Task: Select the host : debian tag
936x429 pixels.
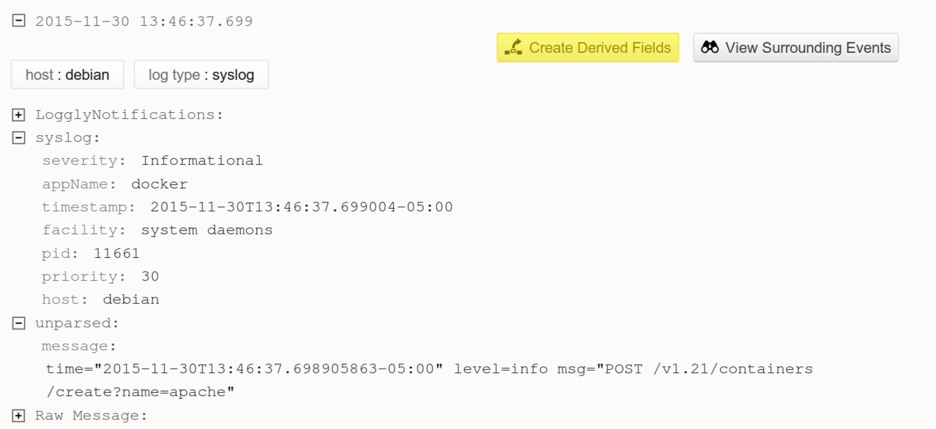Action: pyautogui.click(x=67, y=75)
